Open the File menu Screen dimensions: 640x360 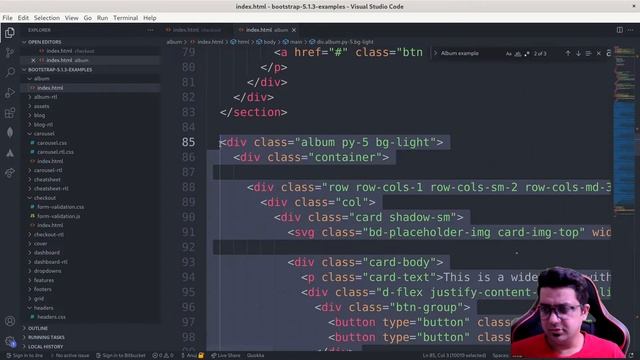click(x=7, y=18)
